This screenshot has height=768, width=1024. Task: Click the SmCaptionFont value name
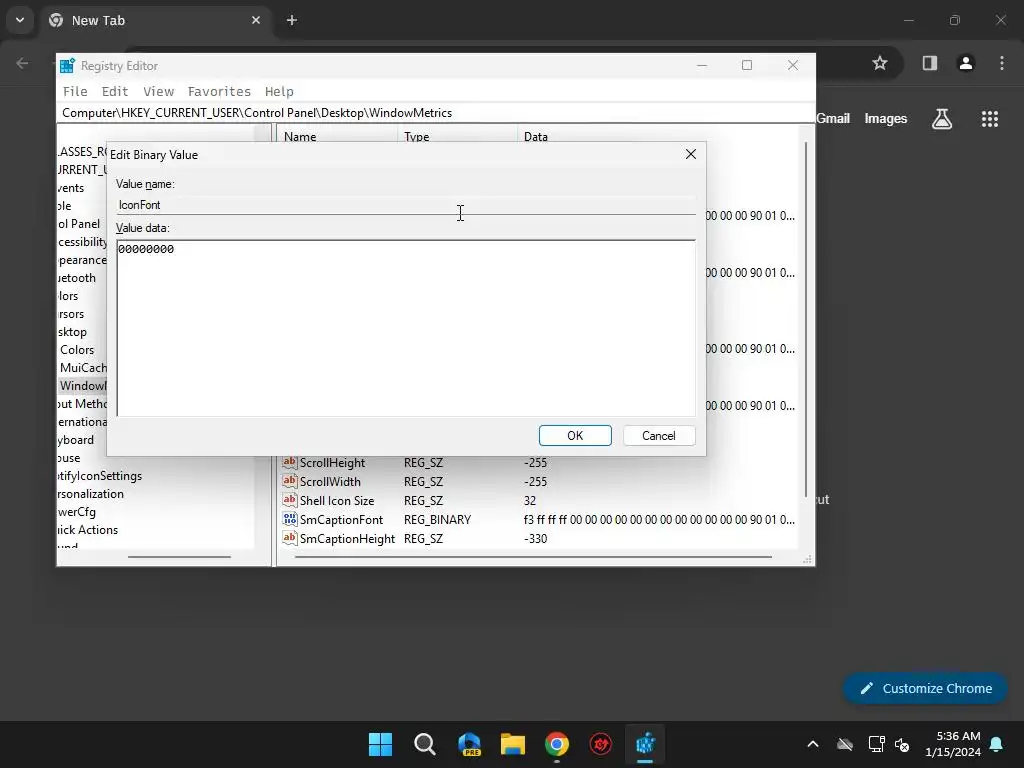tap(342, 519)
